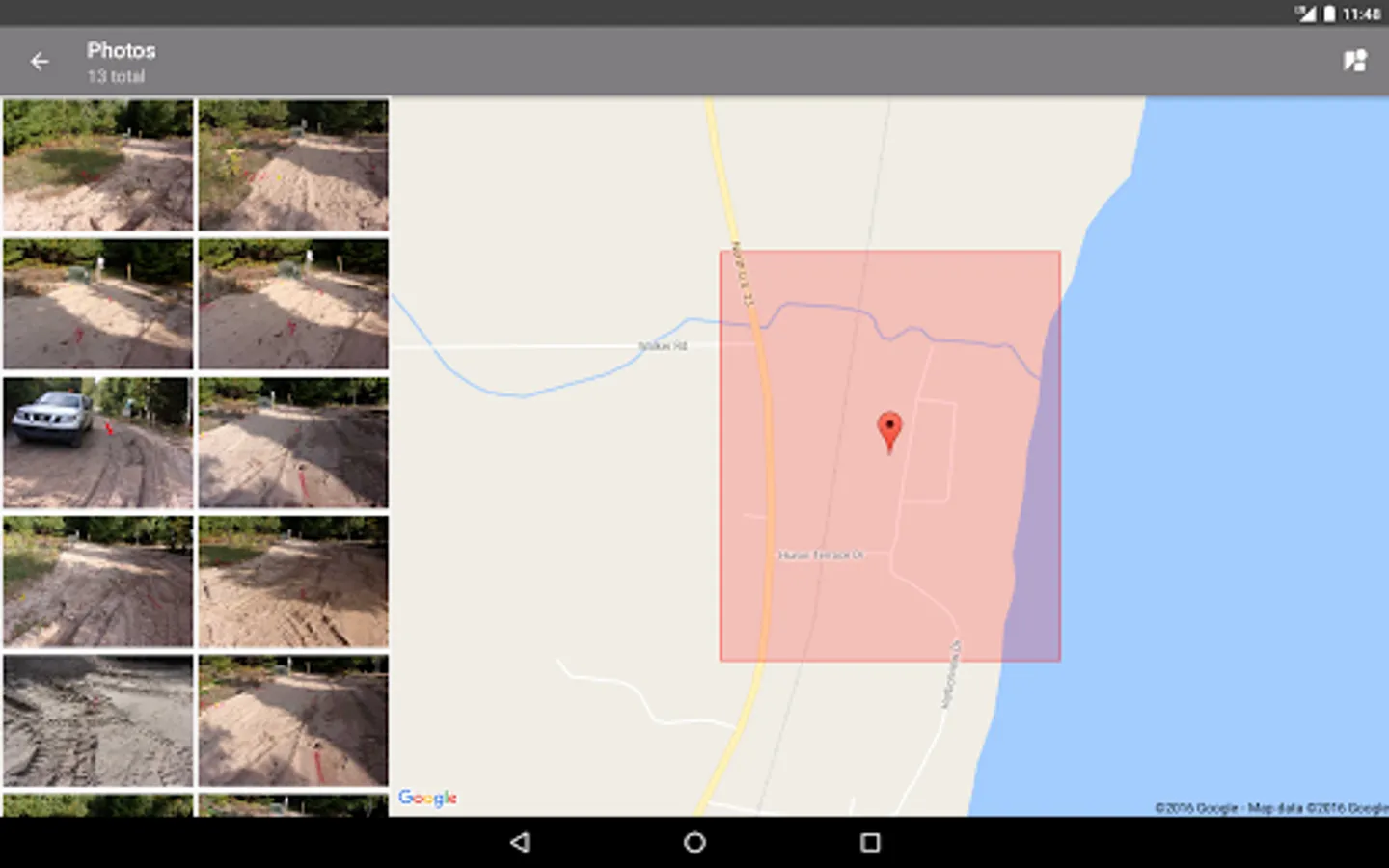Viewport: 1389px width, 868px height.
Task: Select the red location pin on the map
Action: tap(889, 432)
